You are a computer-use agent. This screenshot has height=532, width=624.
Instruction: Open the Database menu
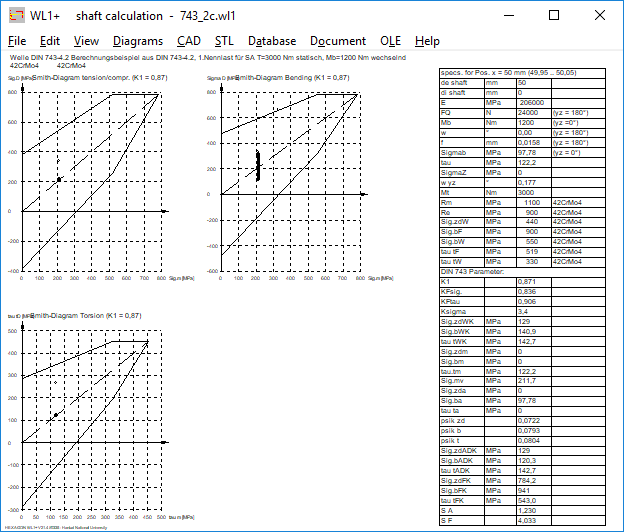[272, 41]
